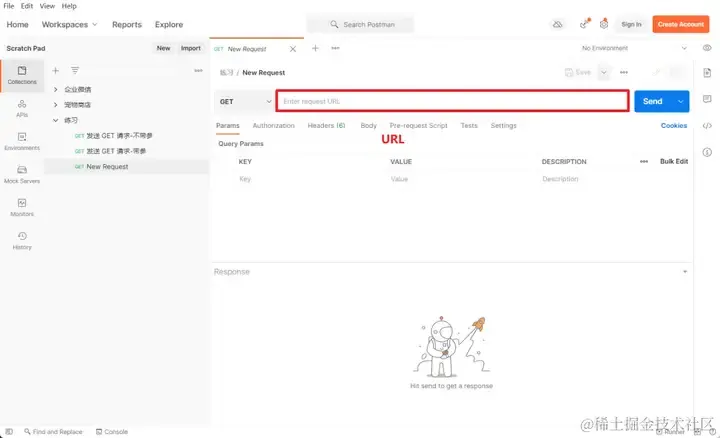Open the documentation icon in right sidebar

(x=707, y=73)
